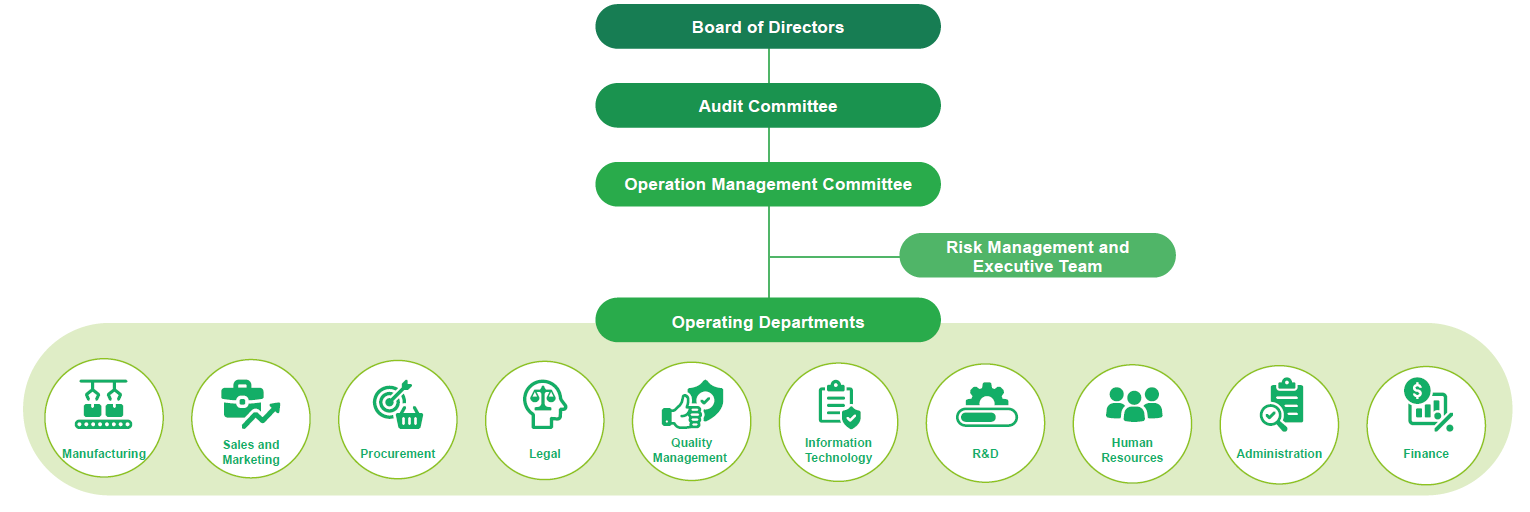Screen dimensions: 1530x512
Task: Click the Quality Management thumbs-up shield icon
Action: tap(691, 403)
